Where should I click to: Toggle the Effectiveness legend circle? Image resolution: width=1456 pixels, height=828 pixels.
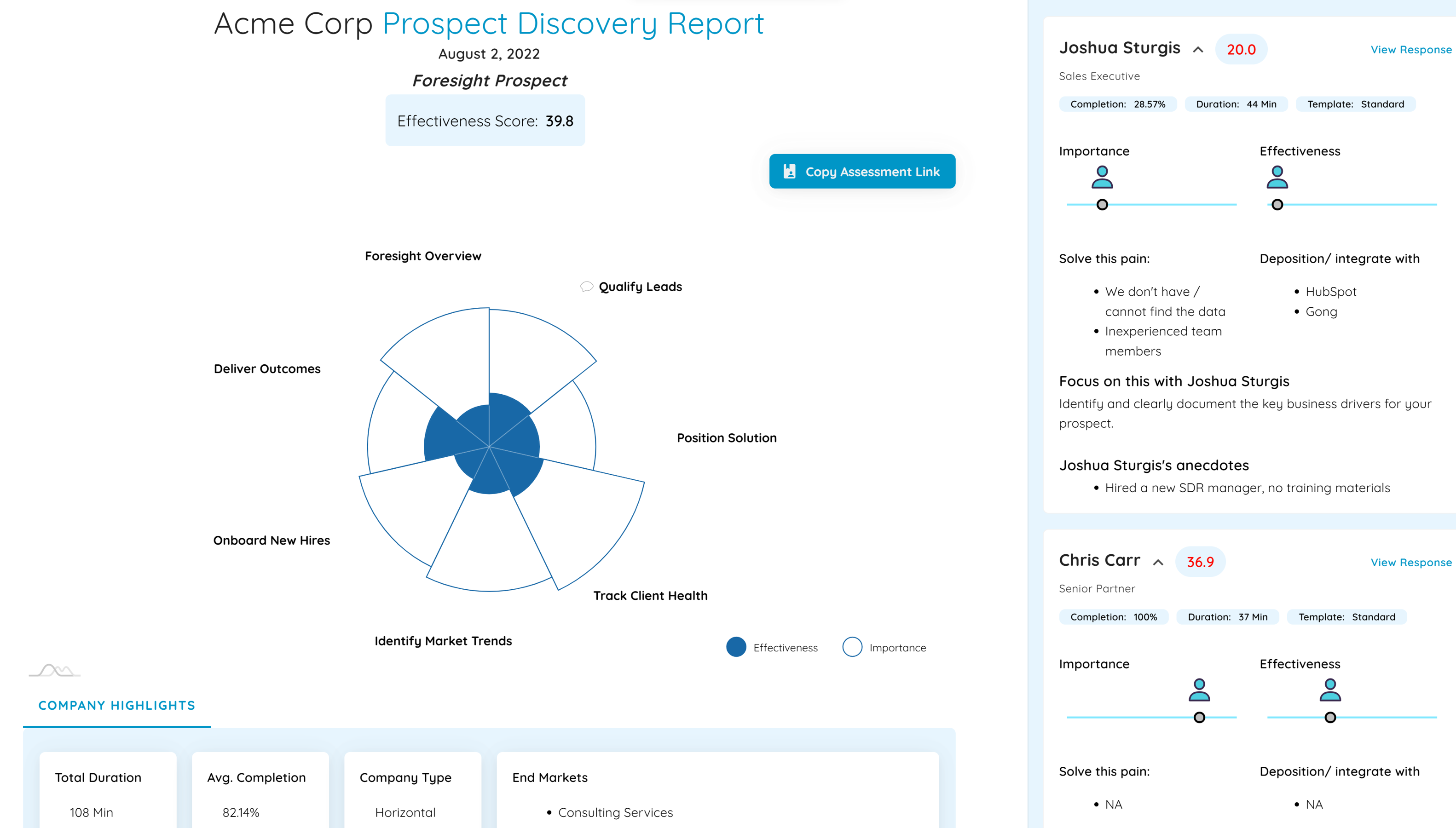[736, 647]
